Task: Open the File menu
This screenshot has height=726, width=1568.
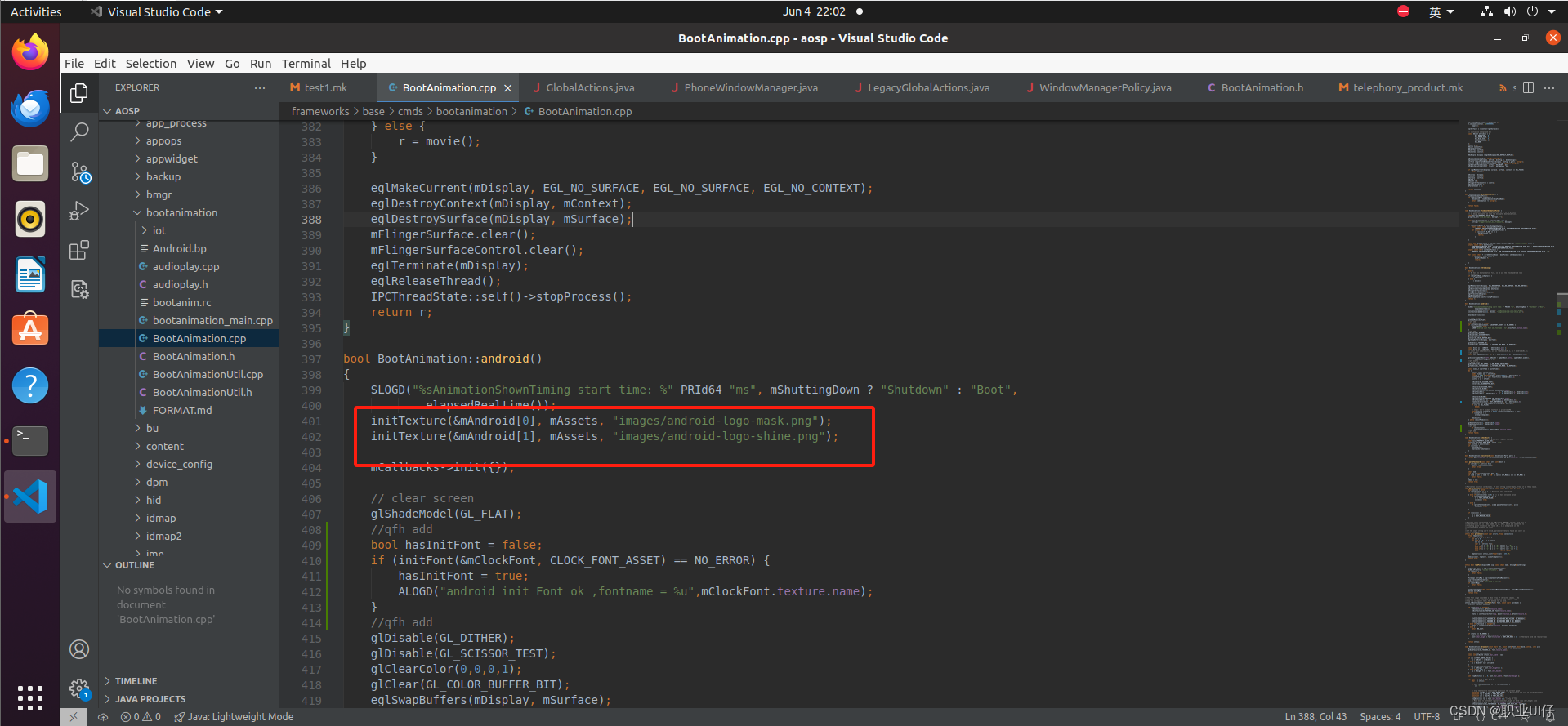Action: [74, 64]
